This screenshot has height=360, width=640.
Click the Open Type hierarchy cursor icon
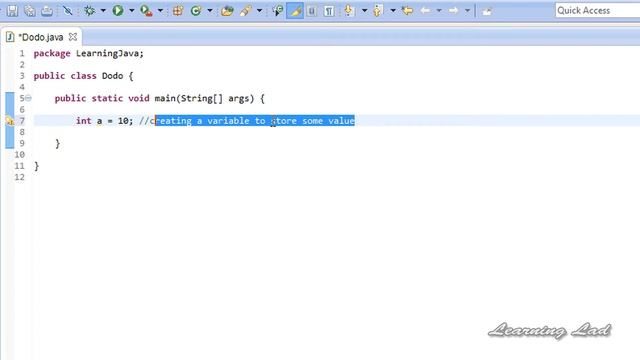278,11
